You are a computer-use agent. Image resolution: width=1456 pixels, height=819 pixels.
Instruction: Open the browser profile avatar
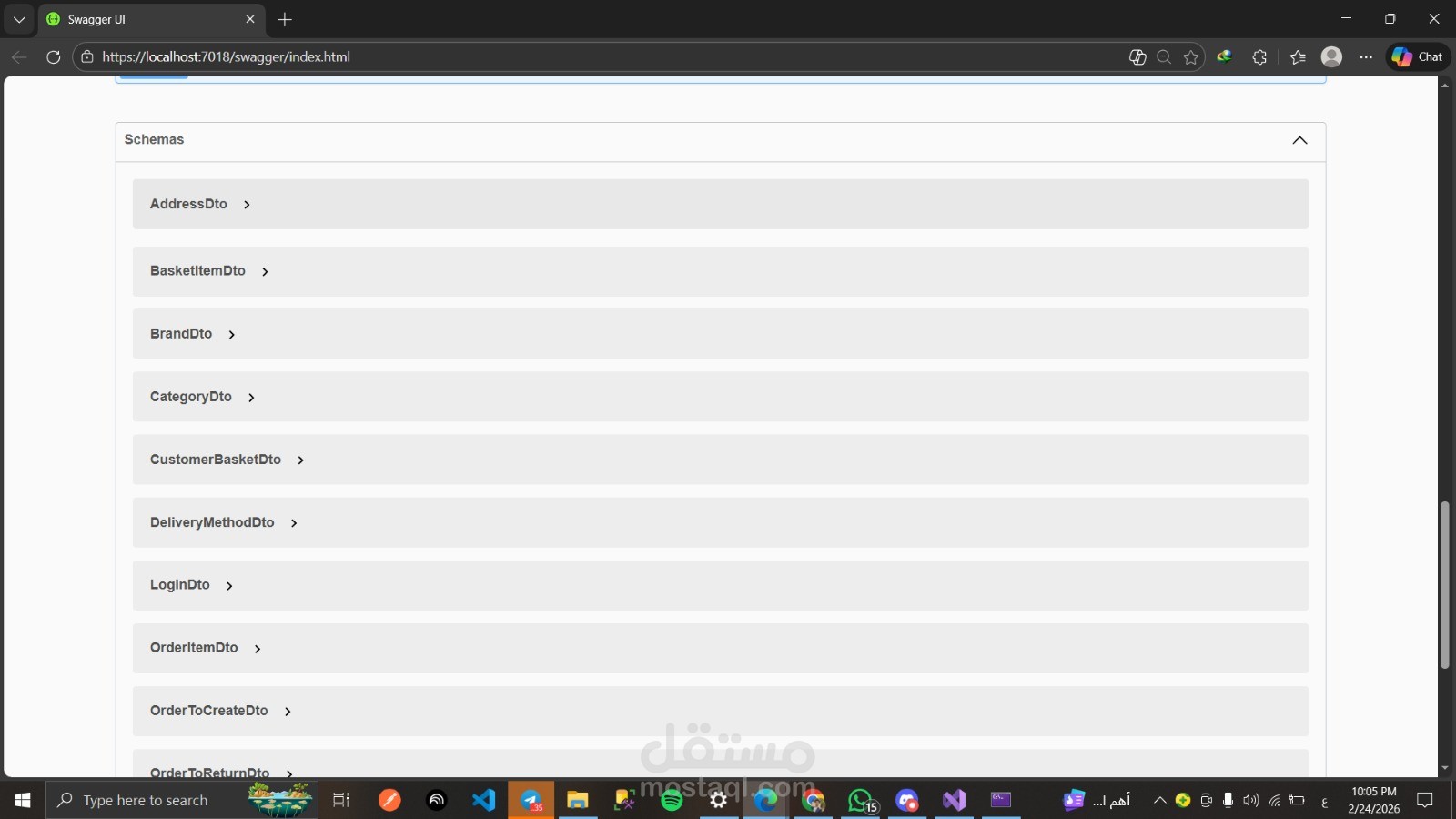(1331, 56)
